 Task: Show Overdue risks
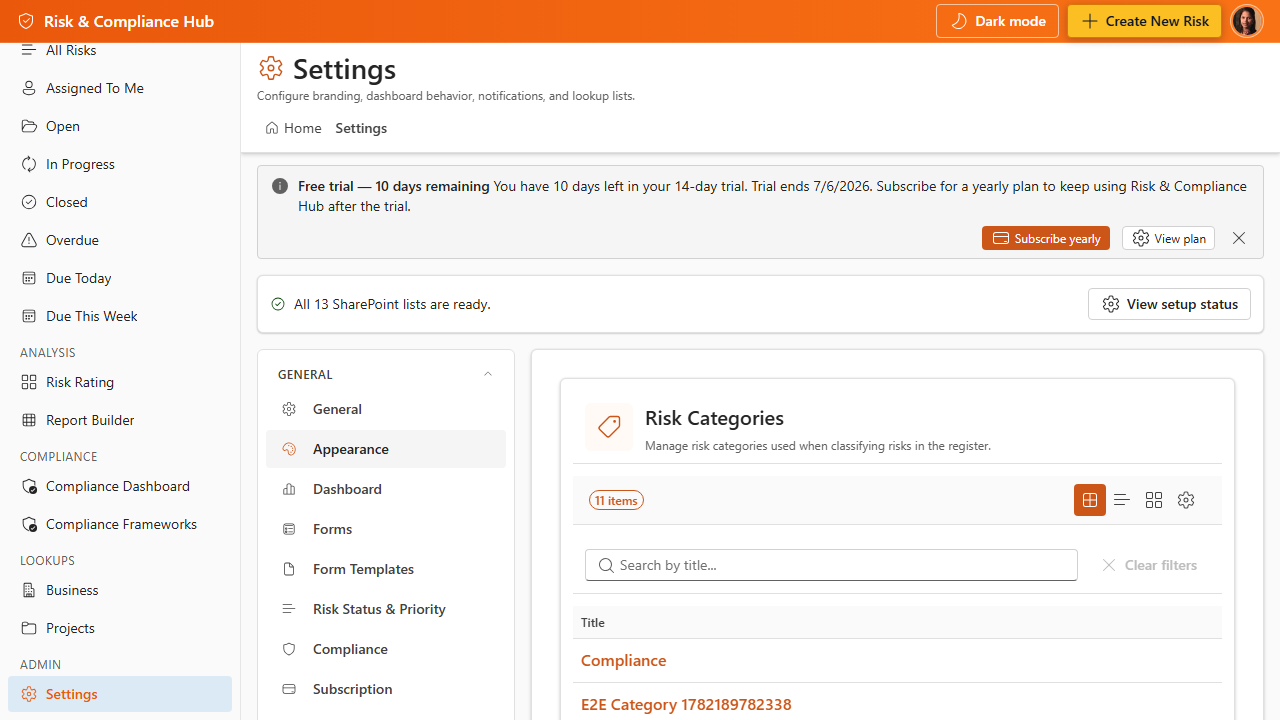point(120,240)
